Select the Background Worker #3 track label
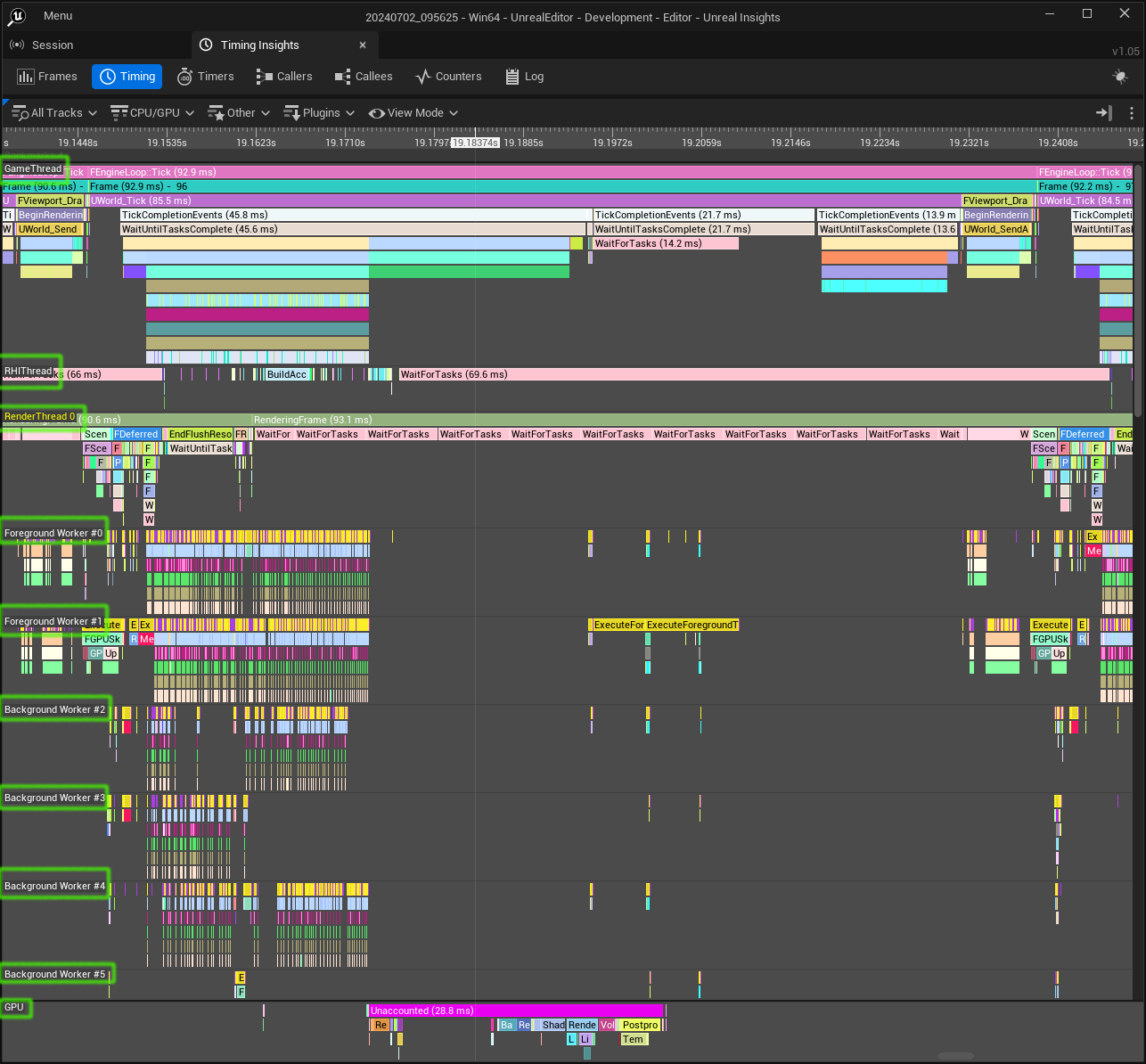The height and width of the screenshot is (1064, 1146). click(54, 798)
